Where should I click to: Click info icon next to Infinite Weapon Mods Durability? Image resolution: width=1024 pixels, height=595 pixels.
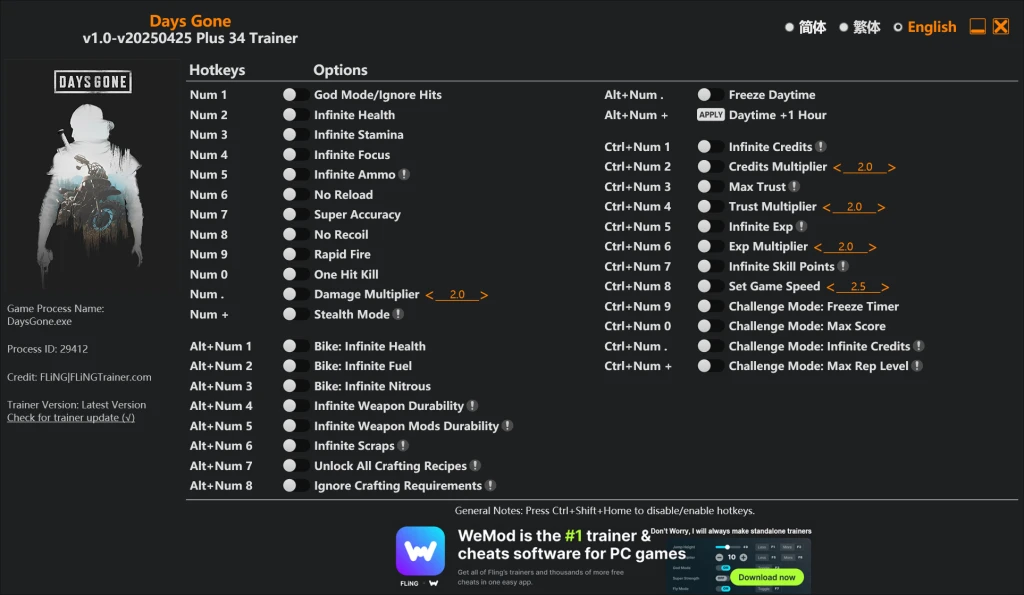pyautogui.click(x=507, y=426)
